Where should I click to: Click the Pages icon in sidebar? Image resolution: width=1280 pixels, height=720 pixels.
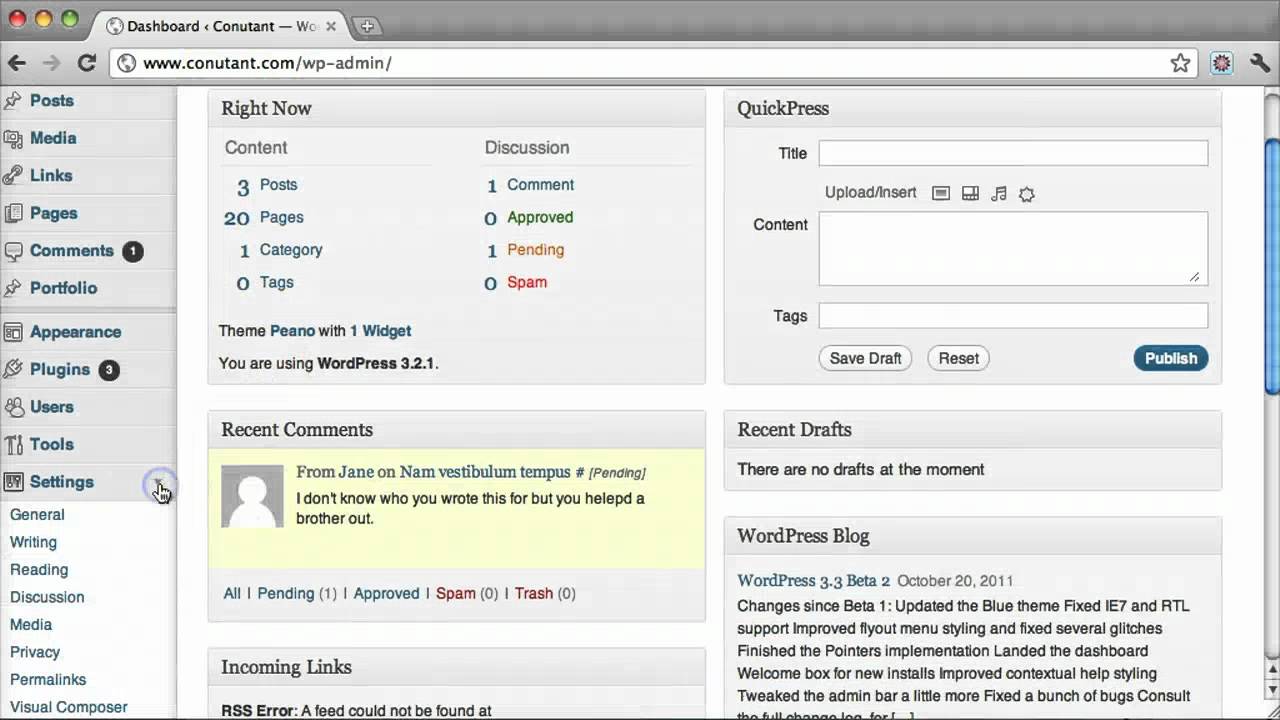13,213
